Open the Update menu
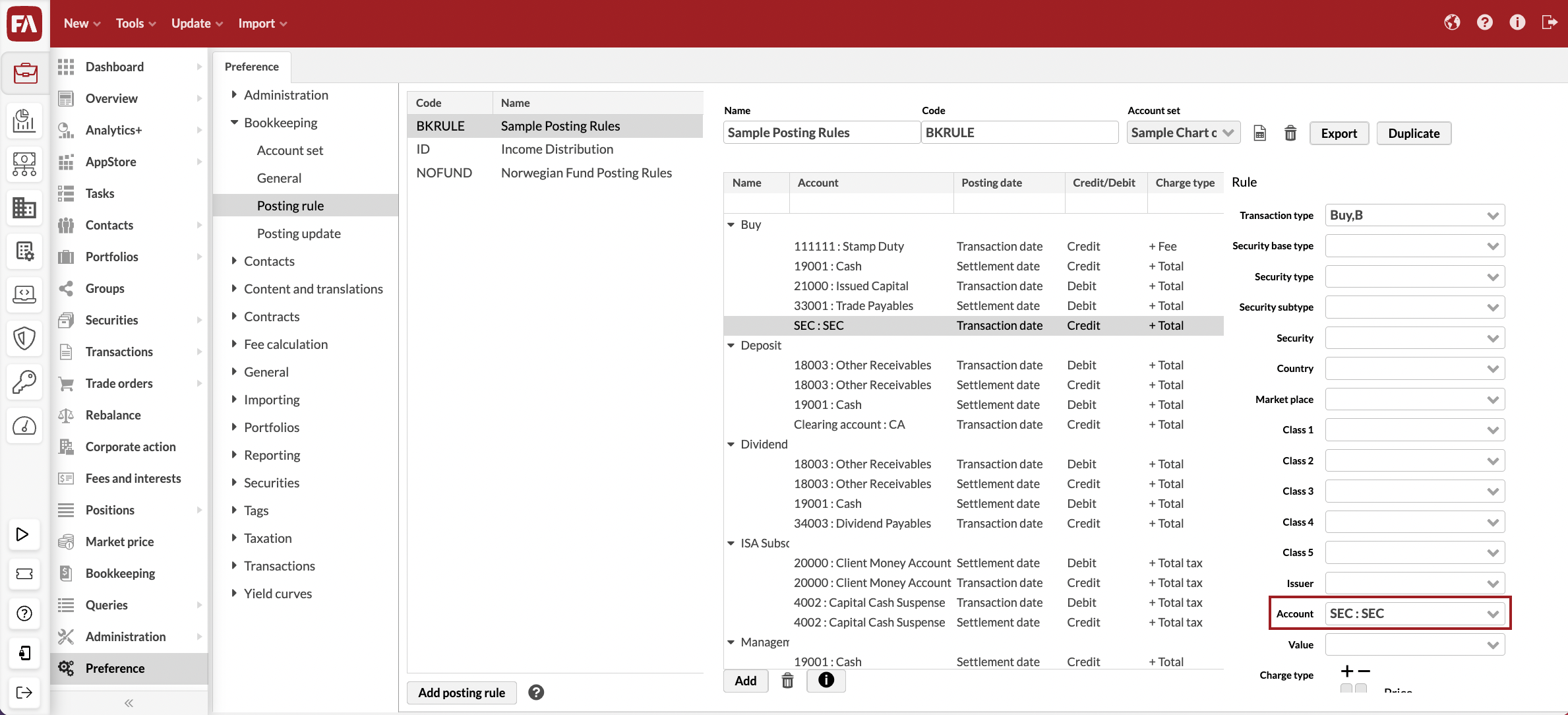Image resolution: width=1568 pixels, height=715 pixels. (197, 23)
